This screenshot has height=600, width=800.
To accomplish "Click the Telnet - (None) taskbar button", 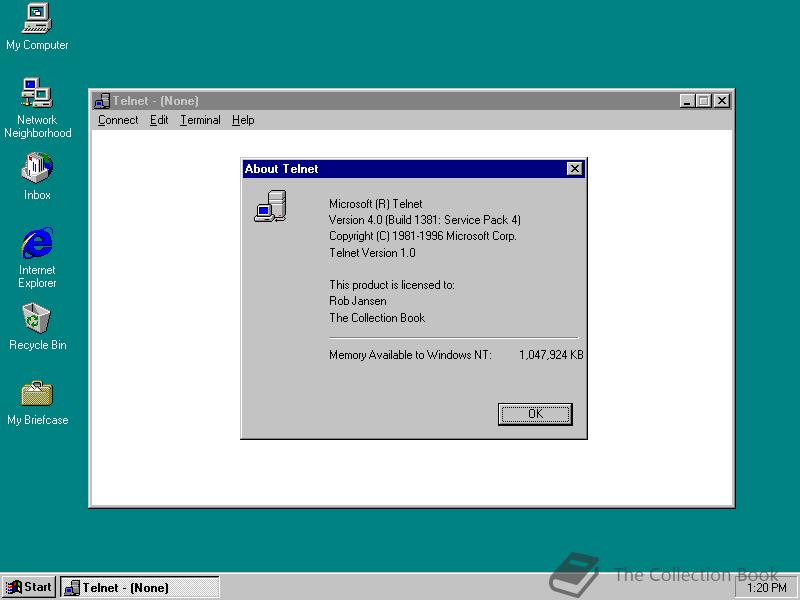I will coord(140,588).
